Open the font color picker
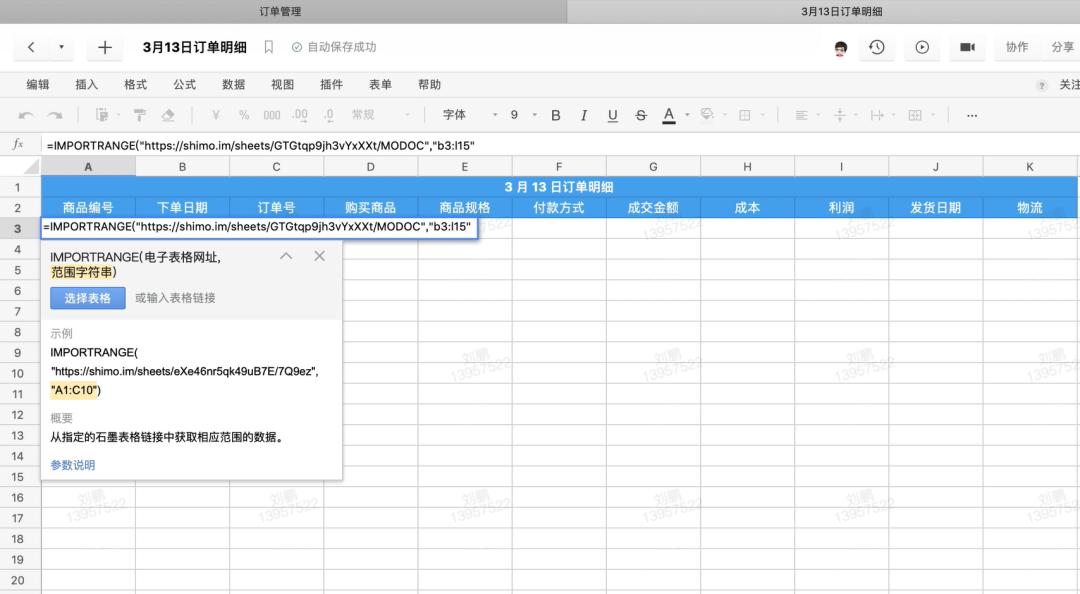 pyautogui.click(x=668, y=115)
